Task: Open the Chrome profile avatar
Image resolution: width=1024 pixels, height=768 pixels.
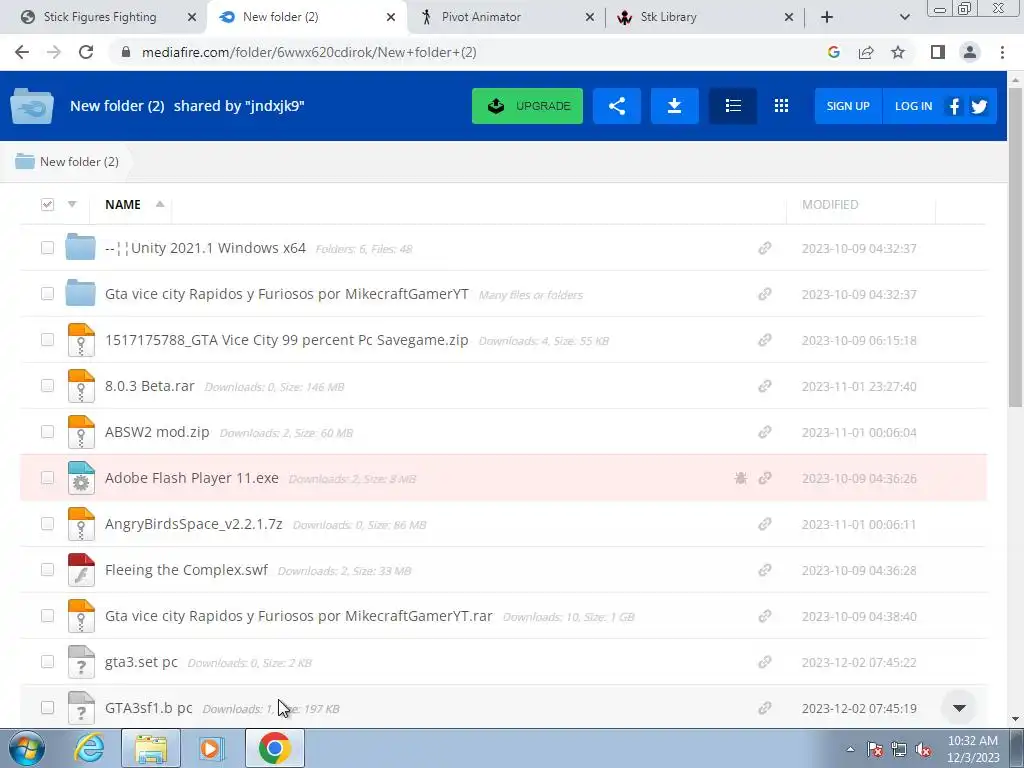Action: coord(970,52)
